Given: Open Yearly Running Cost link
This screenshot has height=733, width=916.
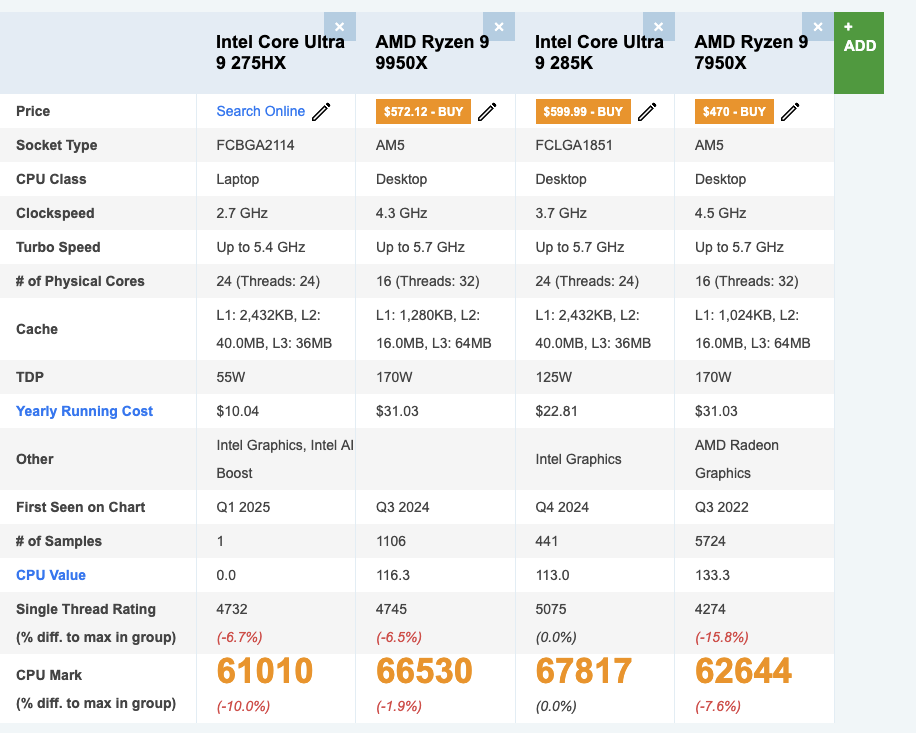Looking at the screenshot, I should tap(84, 411).
